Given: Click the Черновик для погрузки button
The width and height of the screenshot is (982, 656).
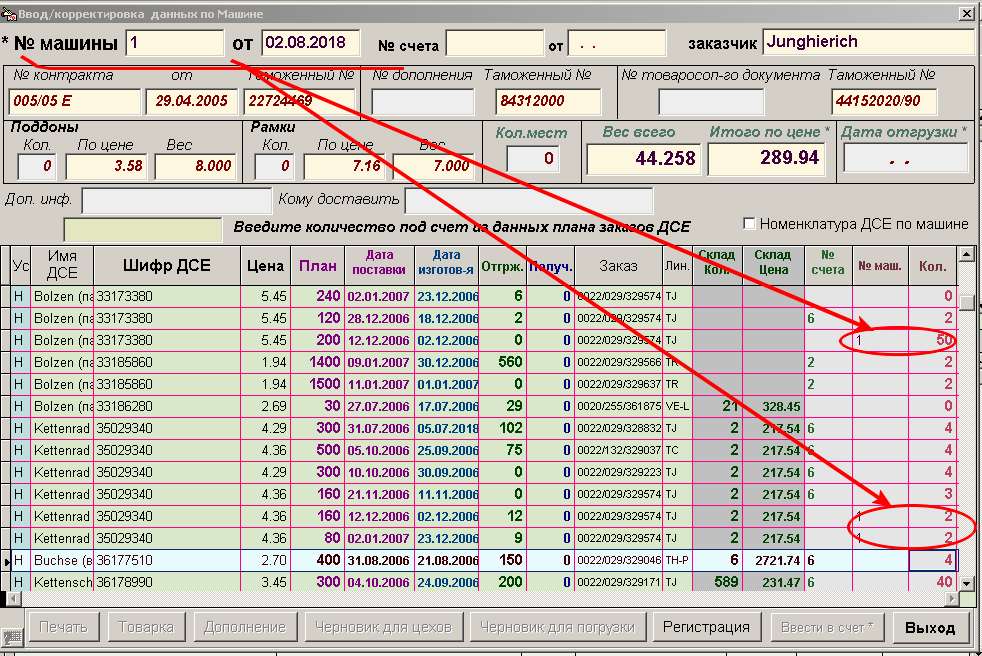Looking at the screenshot, I should point(557,628).
